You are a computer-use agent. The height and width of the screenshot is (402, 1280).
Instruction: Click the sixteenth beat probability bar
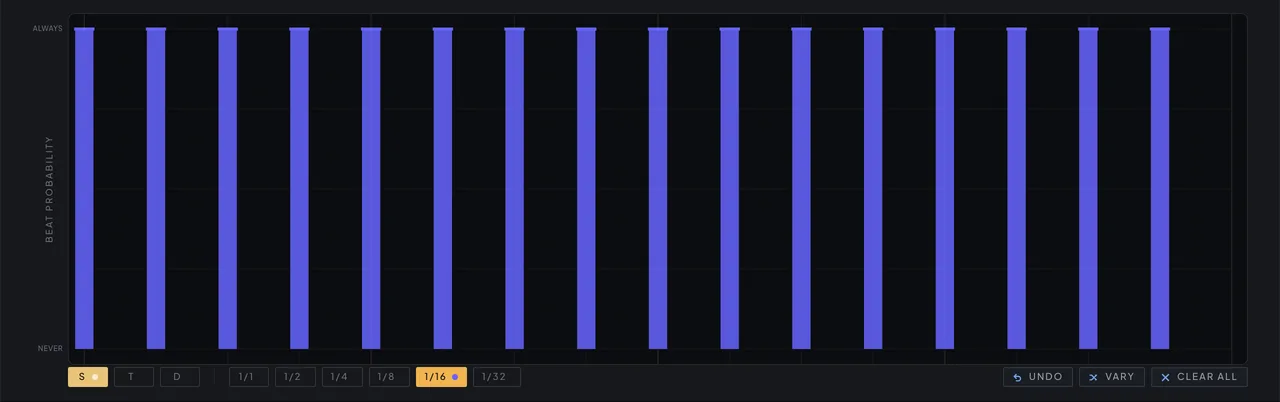1160,188
